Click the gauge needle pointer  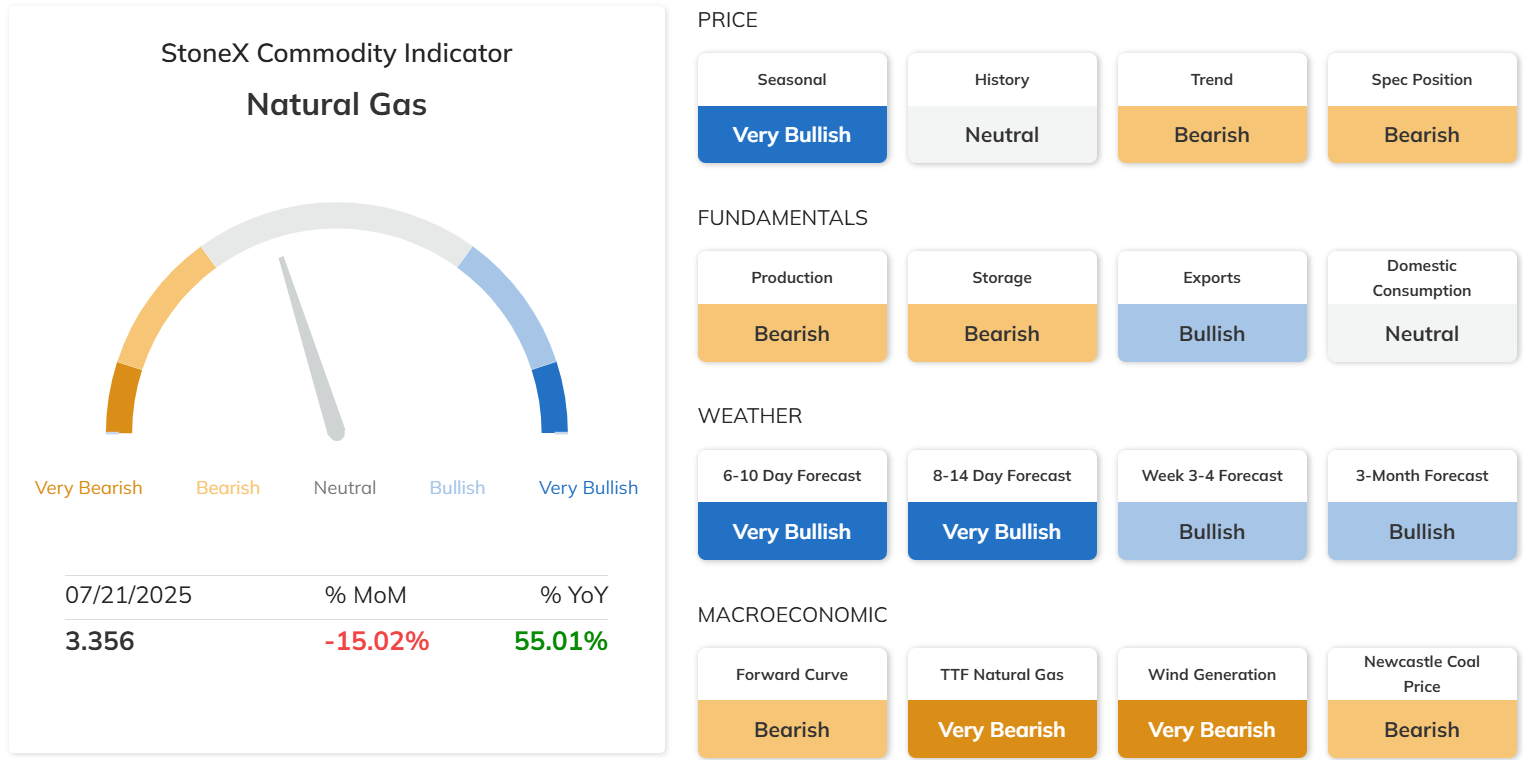[311, 348]
